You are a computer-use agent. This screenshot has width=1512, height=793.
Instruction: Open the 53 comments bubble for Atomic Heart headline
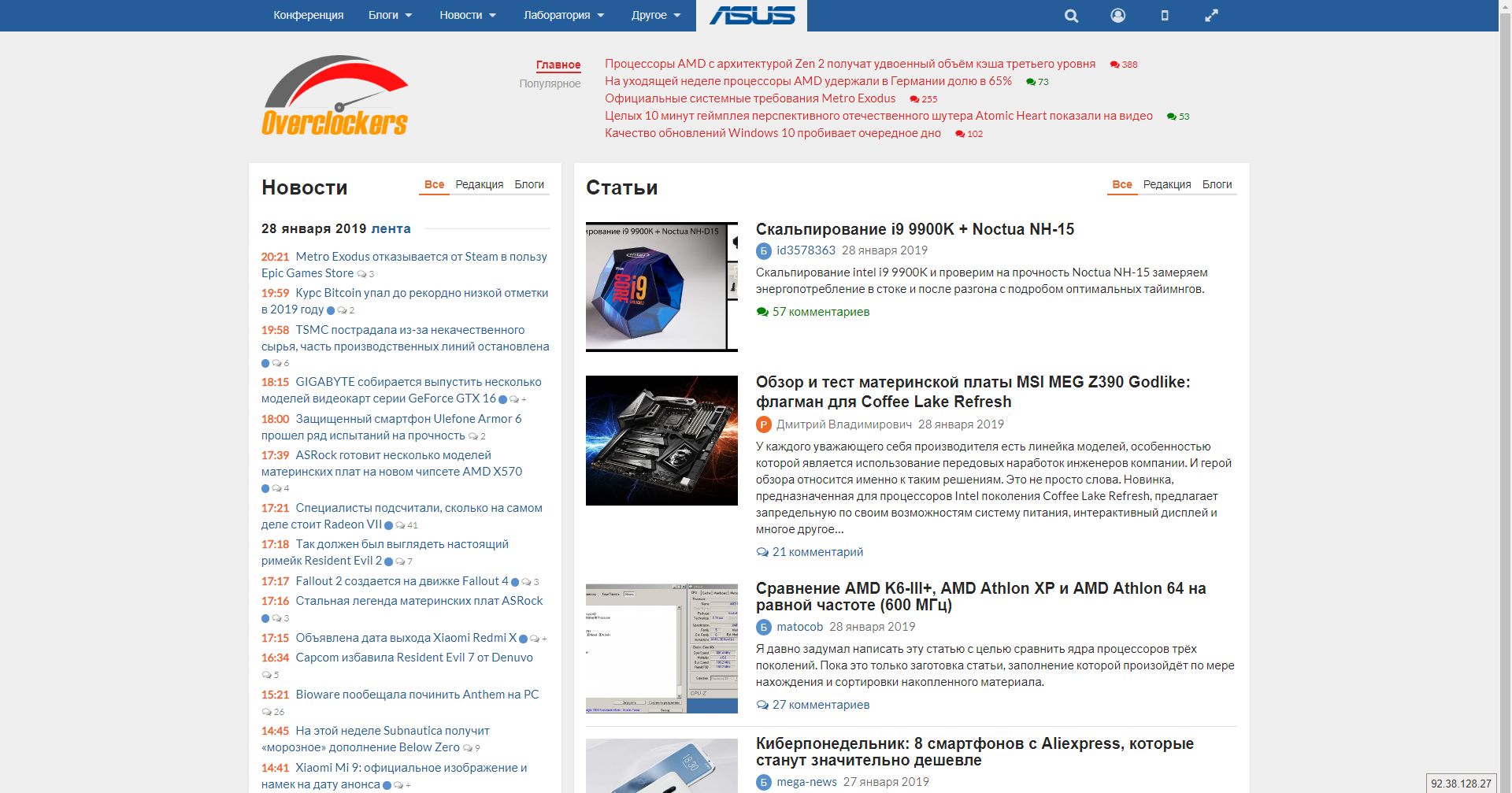pos(1178,117)
